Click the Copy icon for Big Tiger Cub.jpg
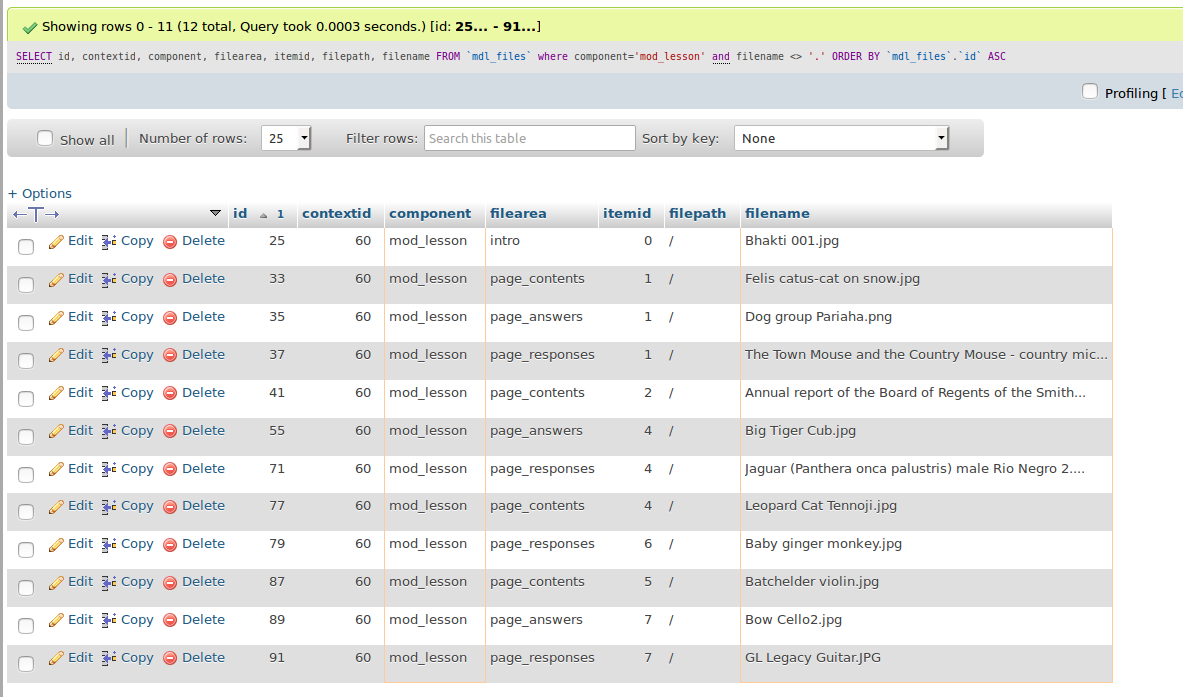 pos(109,431)
